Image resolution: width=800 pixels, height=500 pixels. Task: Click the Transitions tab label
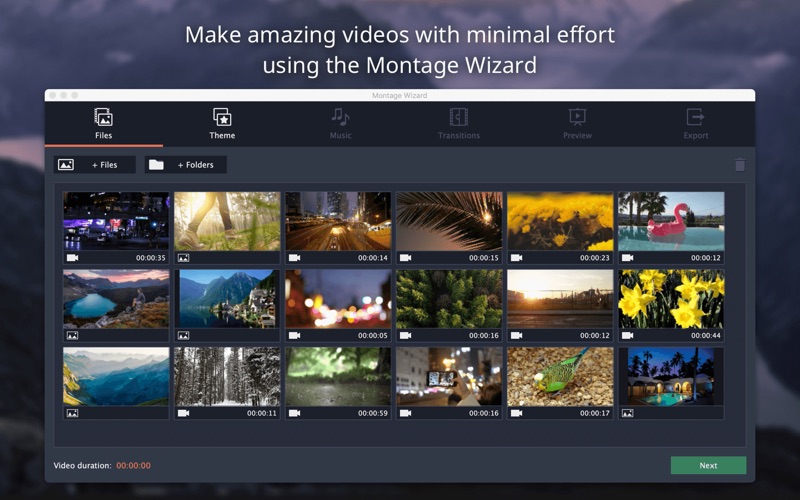[x=459, y=135]
